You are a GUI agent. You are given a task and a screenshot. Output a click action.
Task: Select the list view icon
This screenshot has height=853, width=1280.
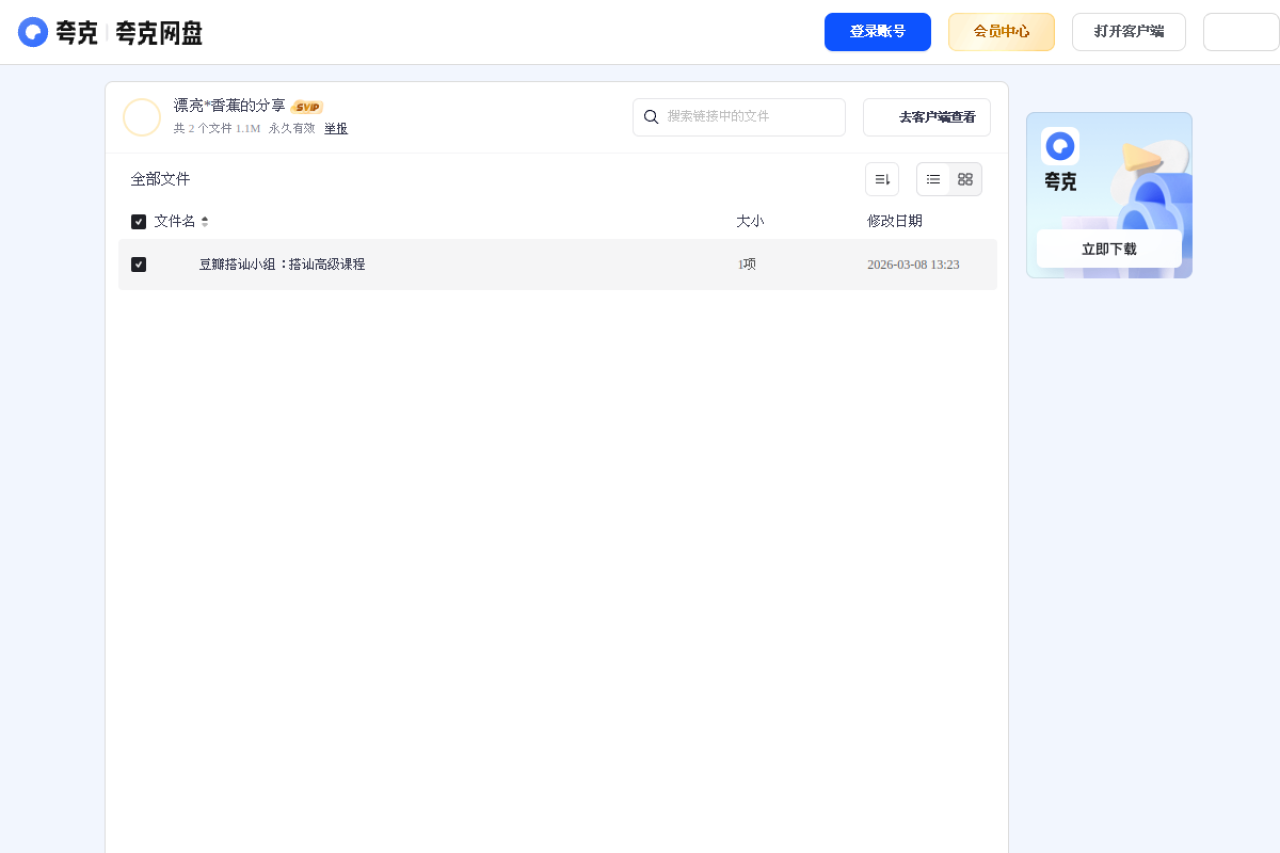pos(932,179)
